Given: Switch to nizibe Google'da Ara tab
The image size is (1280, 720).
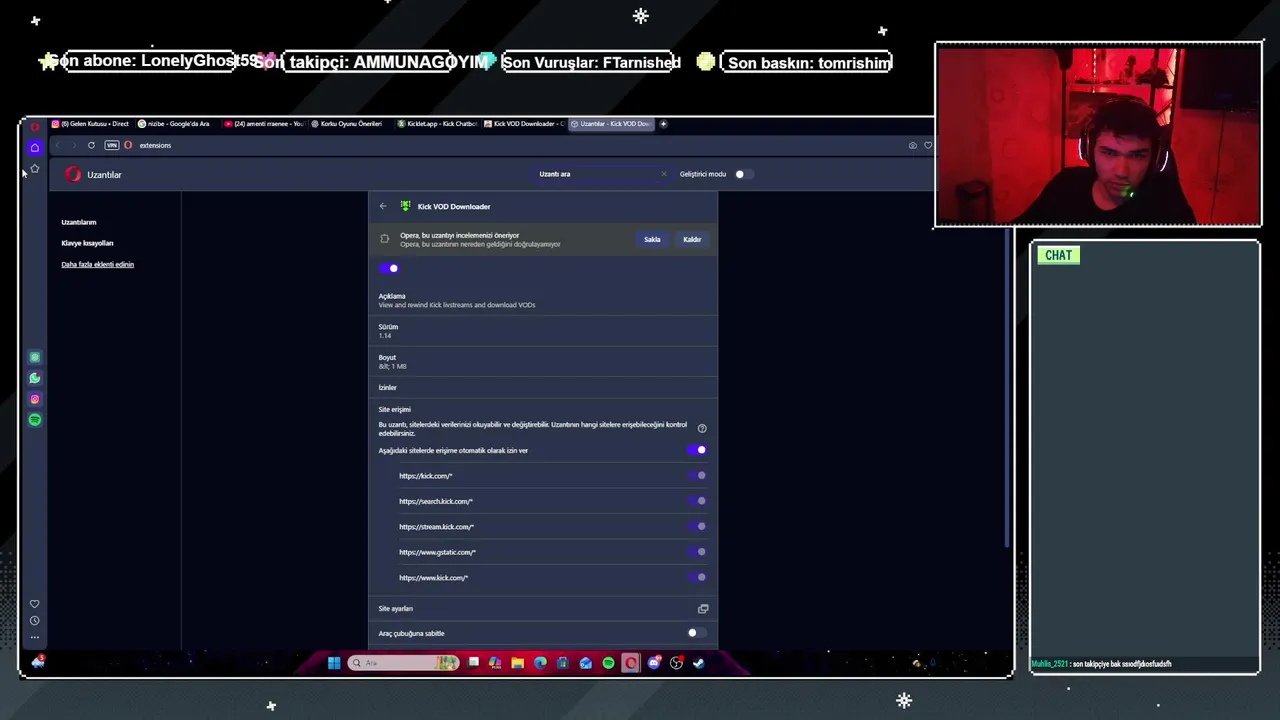Looking at the screenshot, I should pyautogui.click(x=177, y=124).
